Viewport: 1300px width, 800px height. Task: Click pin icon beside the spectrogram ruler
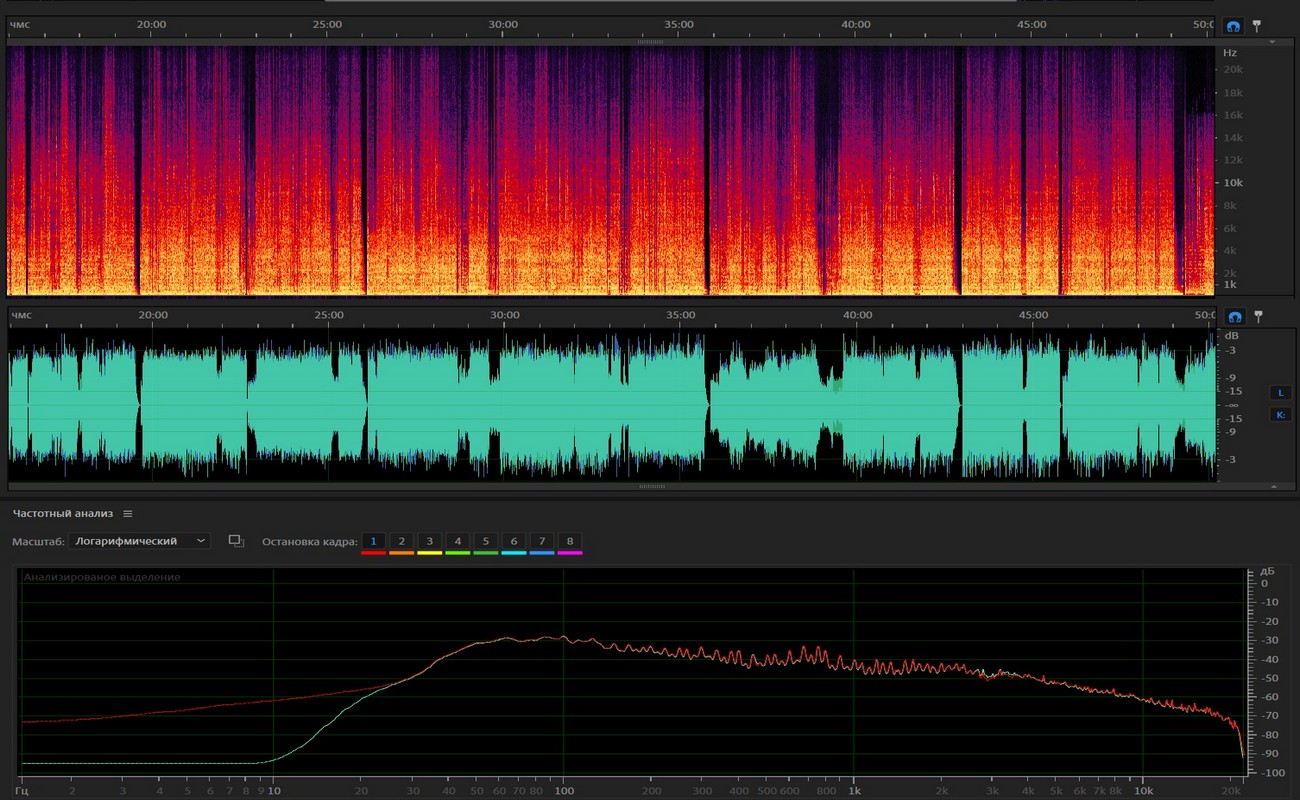coord(1258,25)
